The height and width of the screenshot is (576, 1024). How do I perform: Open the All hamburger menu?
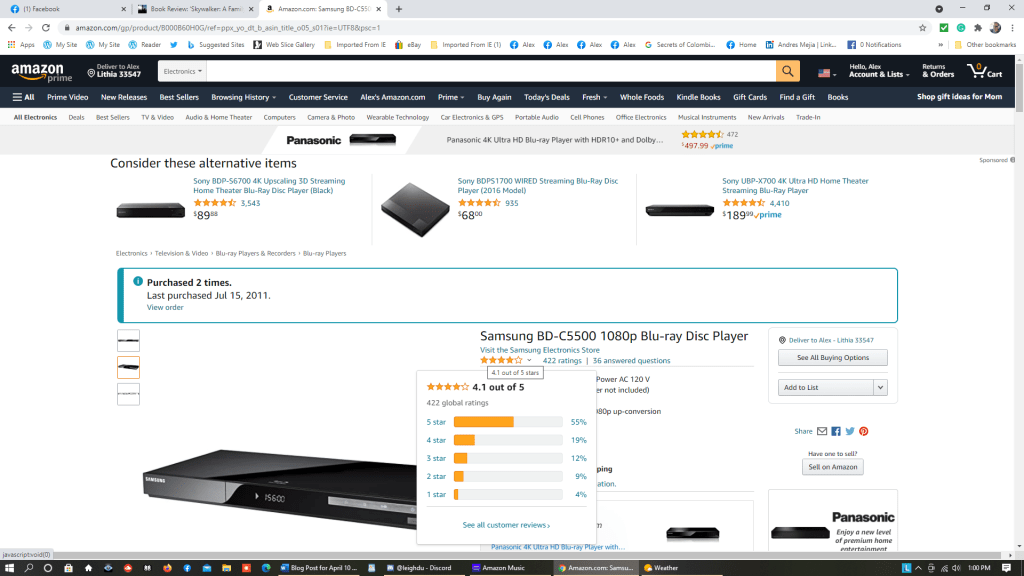pos(24,97)
